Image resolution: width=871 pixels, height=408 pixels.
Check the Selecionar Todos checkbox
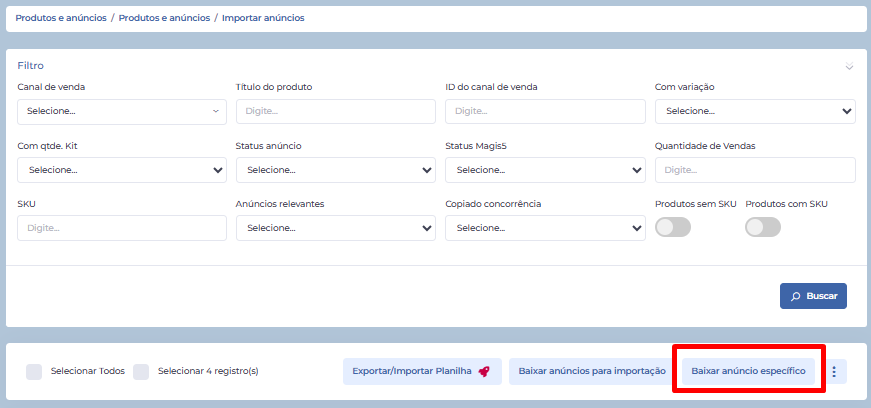(34, 371)
